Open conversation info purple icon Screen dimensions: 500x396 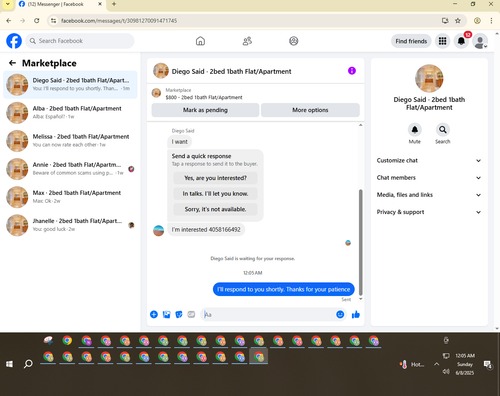click(352, 71)
